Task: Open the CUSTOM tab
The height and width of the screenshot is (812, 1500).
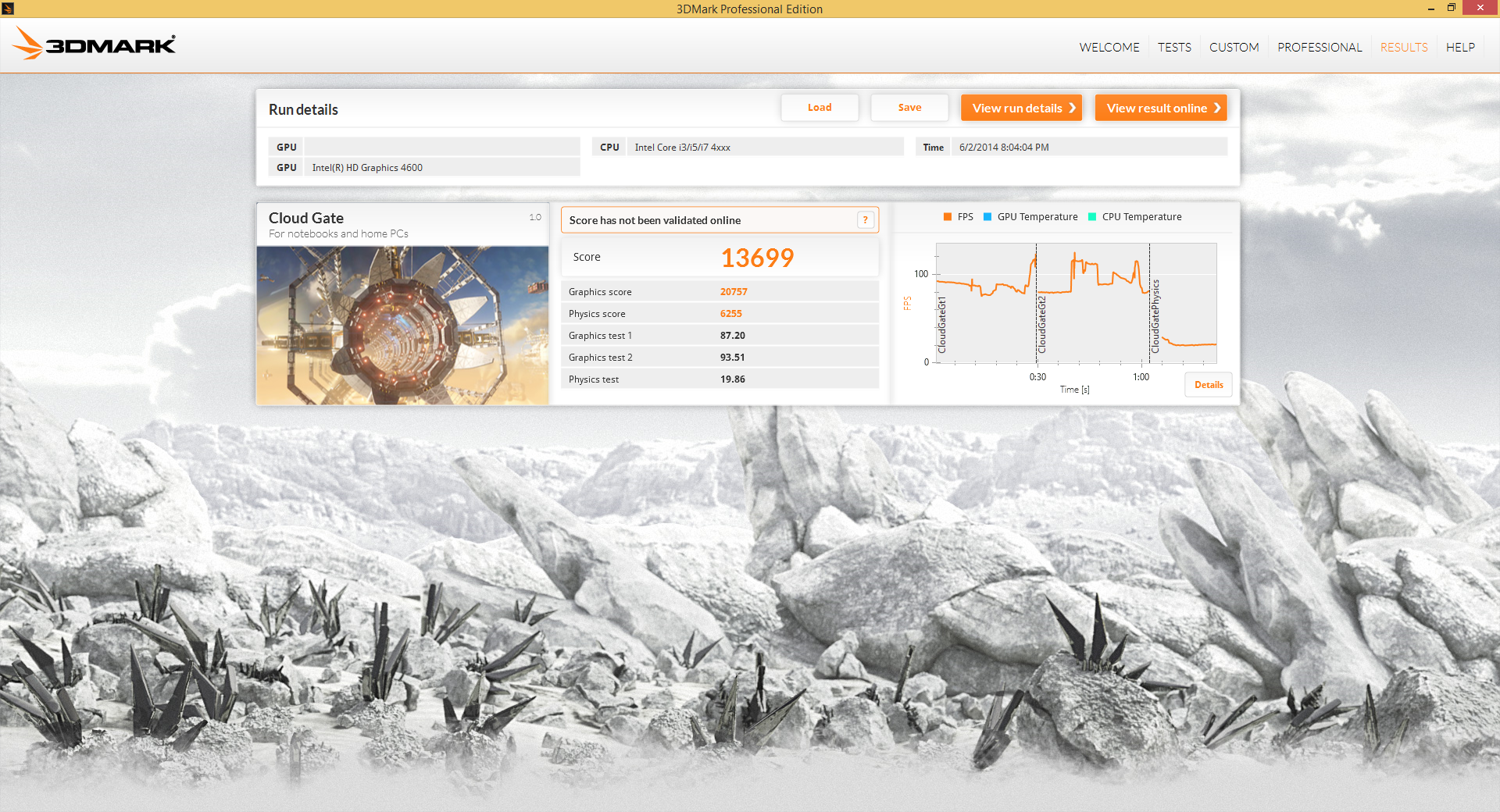Action: (1234, 48)
